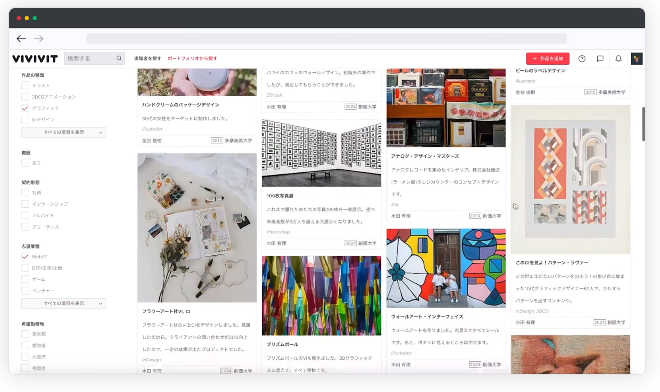Image resolution: width=660 pixels, height=392 pixels.
Task: Check the イラスト checkbox
Action: (25, 85)
